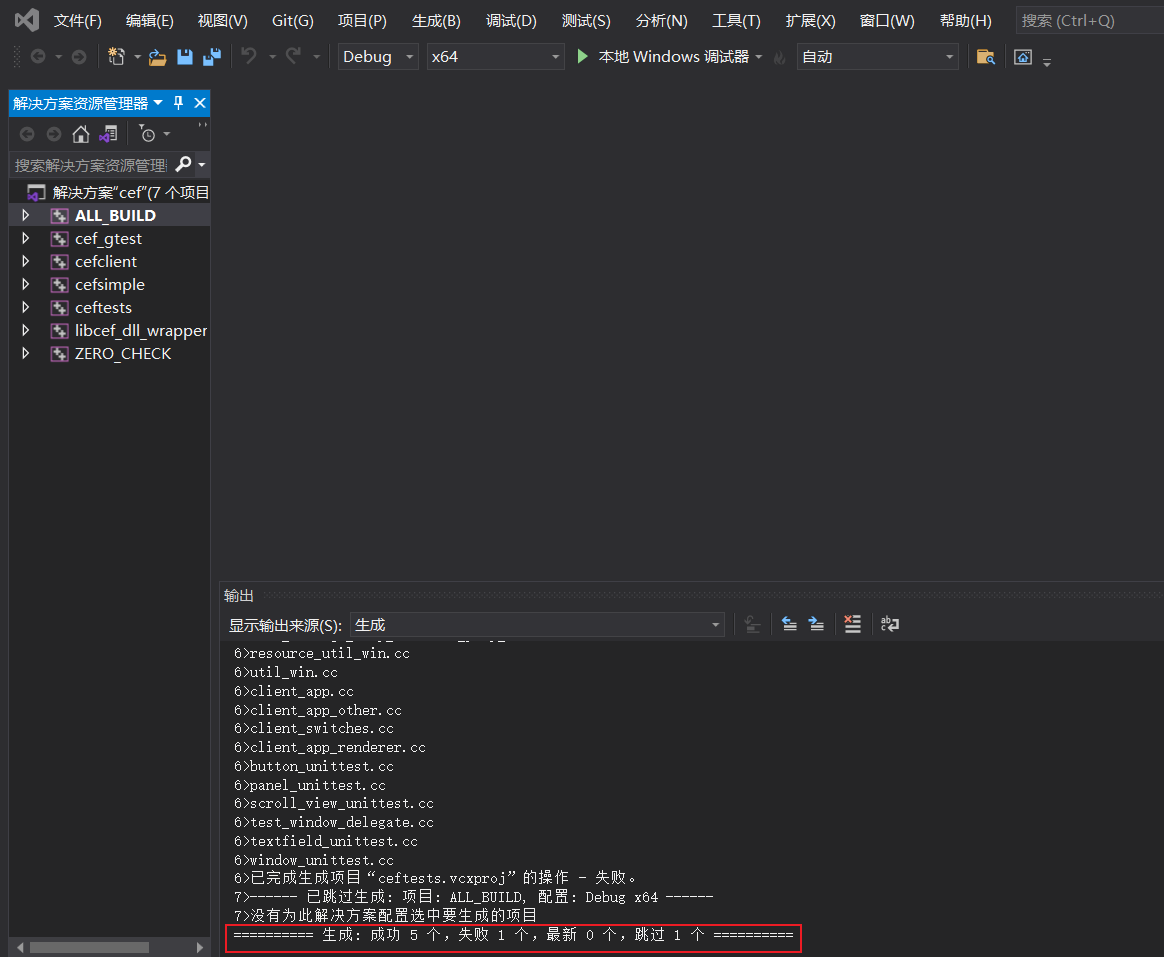Select the ceftests project

pyautogui.click(x=103, y=307)
